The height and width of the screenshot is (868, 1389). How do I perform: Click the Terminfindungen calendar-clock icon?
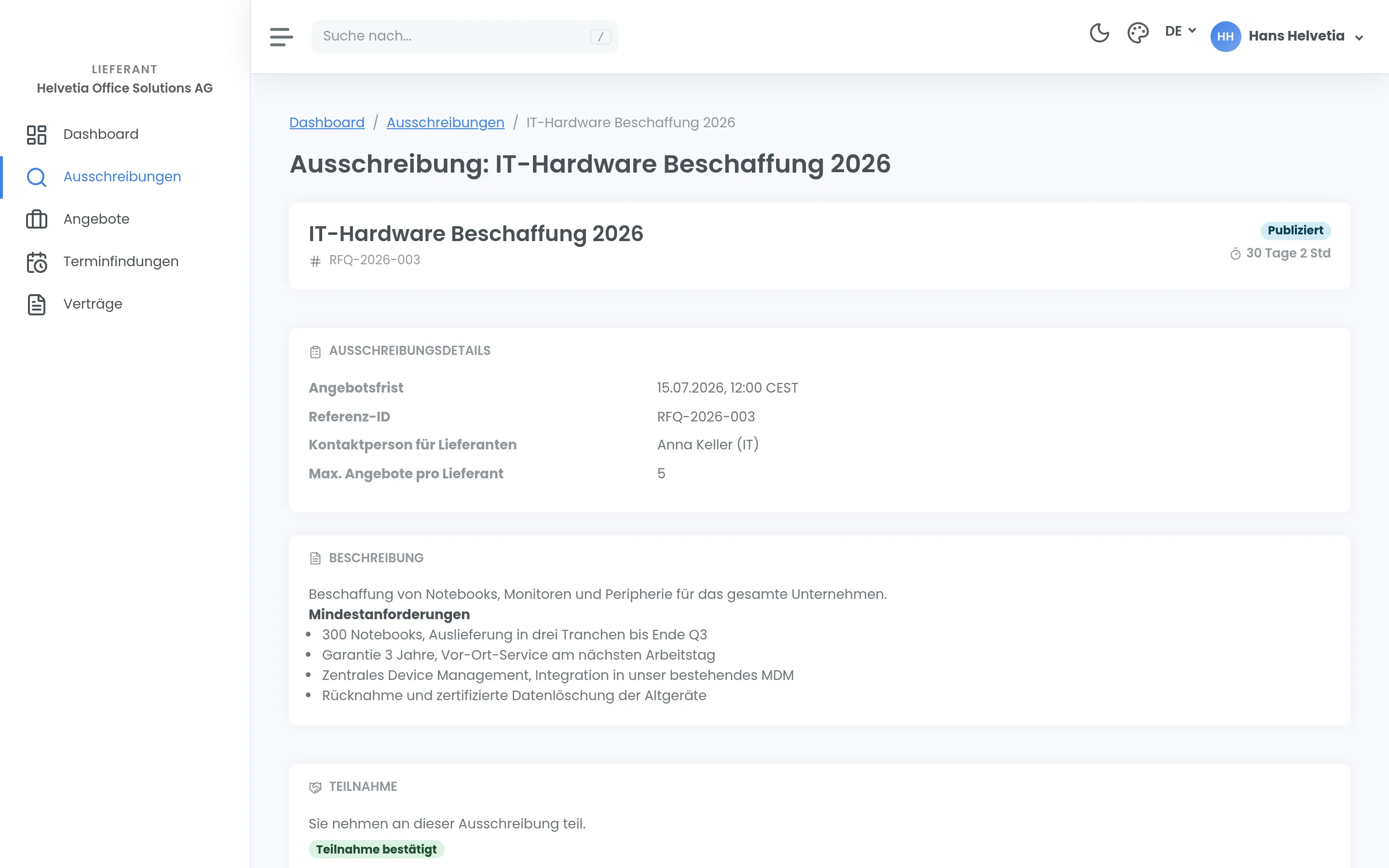[x=37, y=262]
